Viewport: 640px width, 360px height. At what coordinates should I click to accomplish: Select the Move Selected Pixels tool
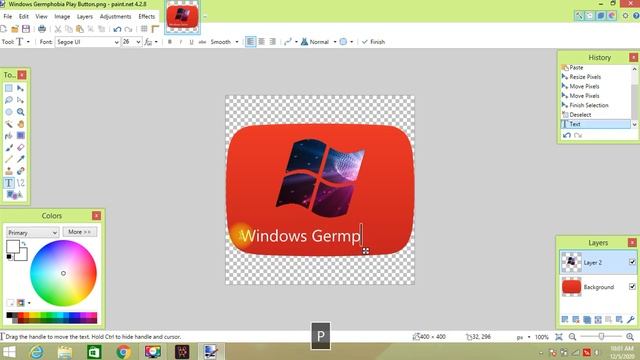20,88
